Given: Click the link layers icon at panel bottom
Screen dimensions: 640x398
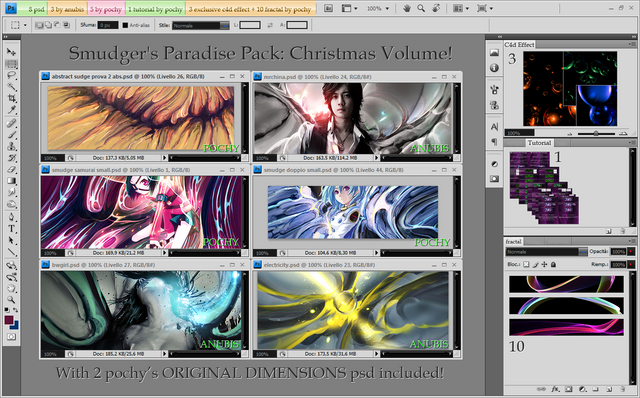Looking at the screenshot, I should pyautogui.click(x=541, y=390).
